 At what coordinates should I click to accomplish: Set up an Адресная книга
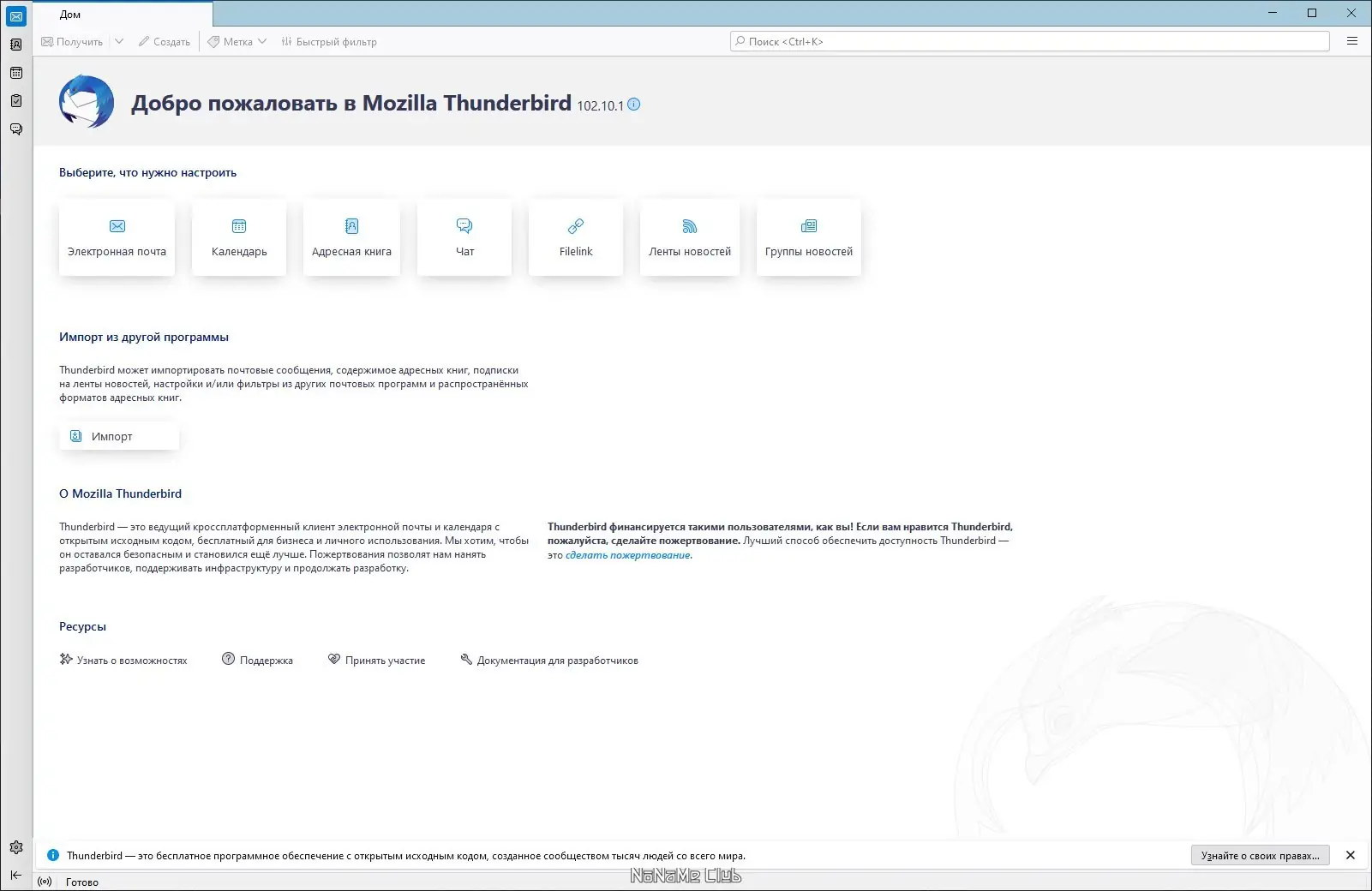click(351, 237)
